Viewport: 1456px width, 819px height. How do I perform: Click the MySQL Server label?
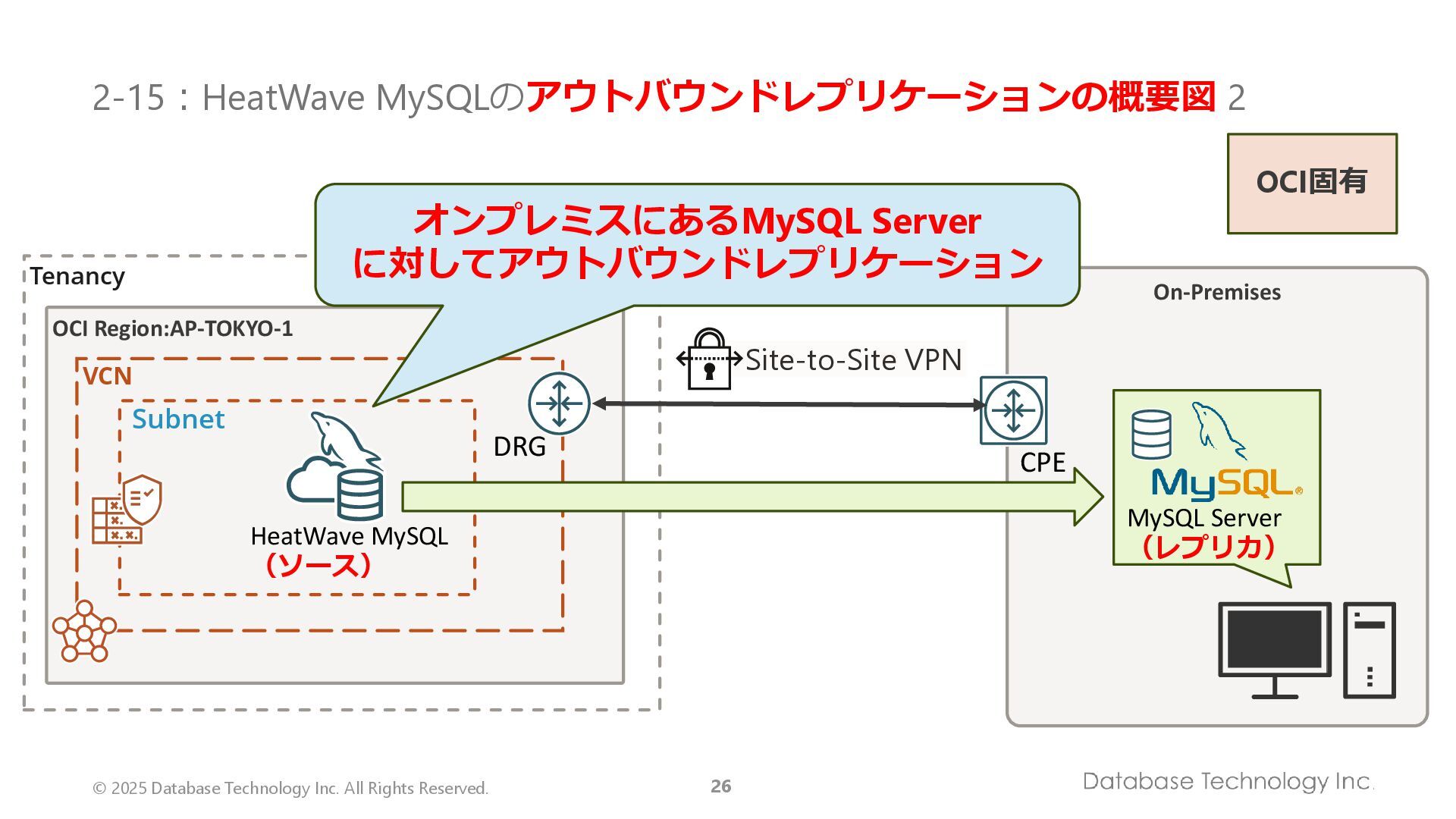[x=1204, y=518]
